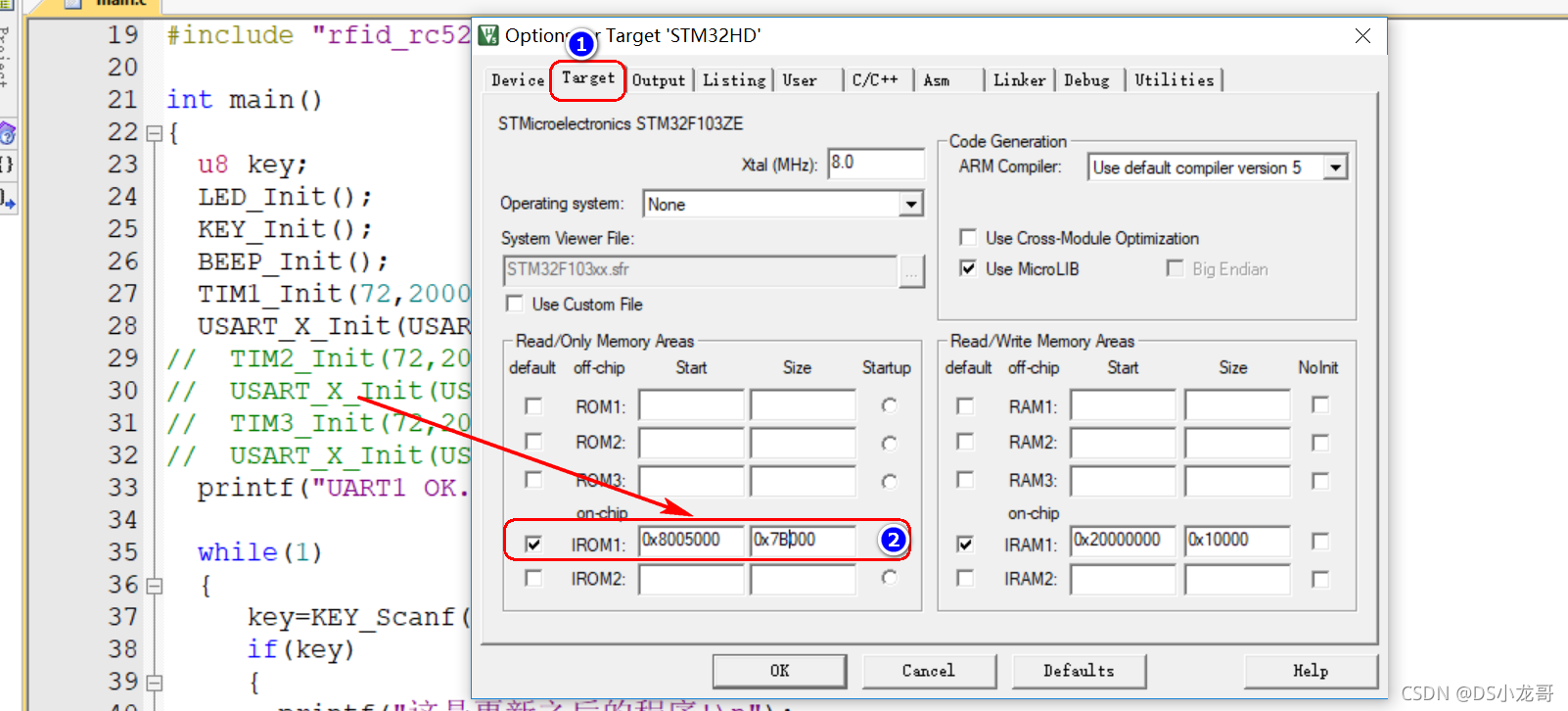Click the browse button beside System Viewer File
The image size is (1568, 711).
(x=910, y=271)
